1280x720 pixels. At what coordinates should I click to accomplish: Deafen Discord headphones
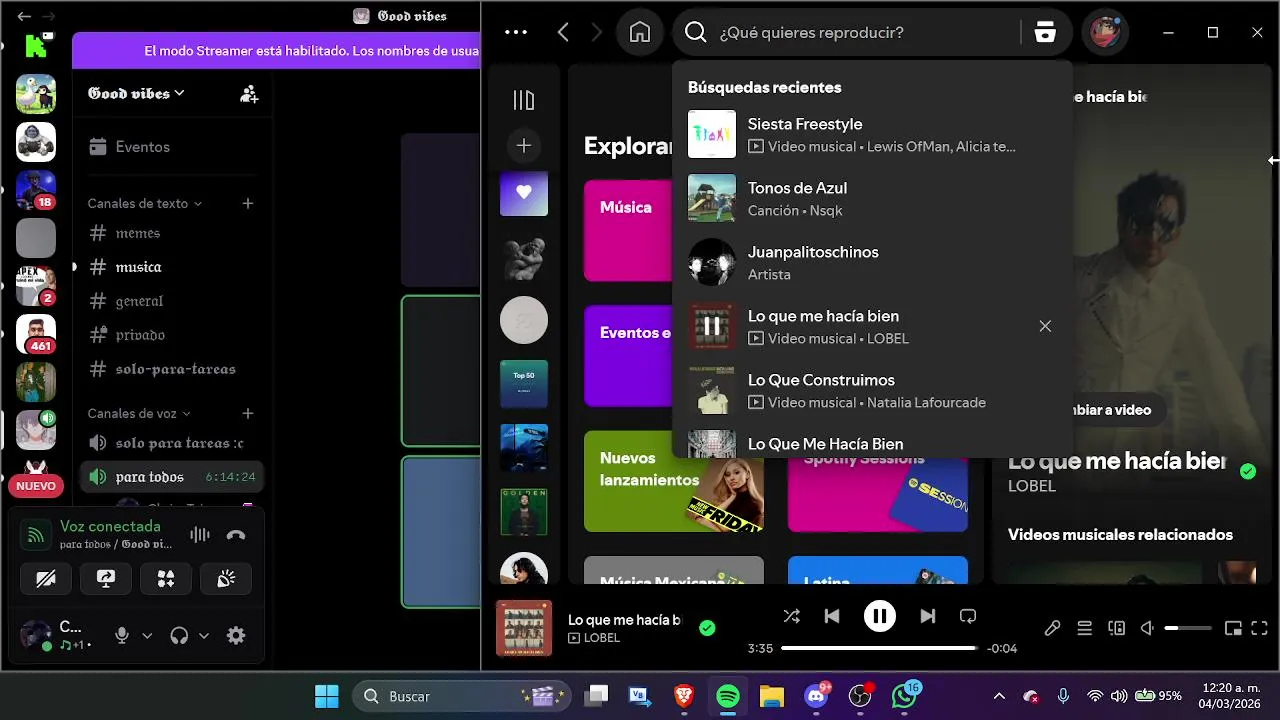coord(179,635)
